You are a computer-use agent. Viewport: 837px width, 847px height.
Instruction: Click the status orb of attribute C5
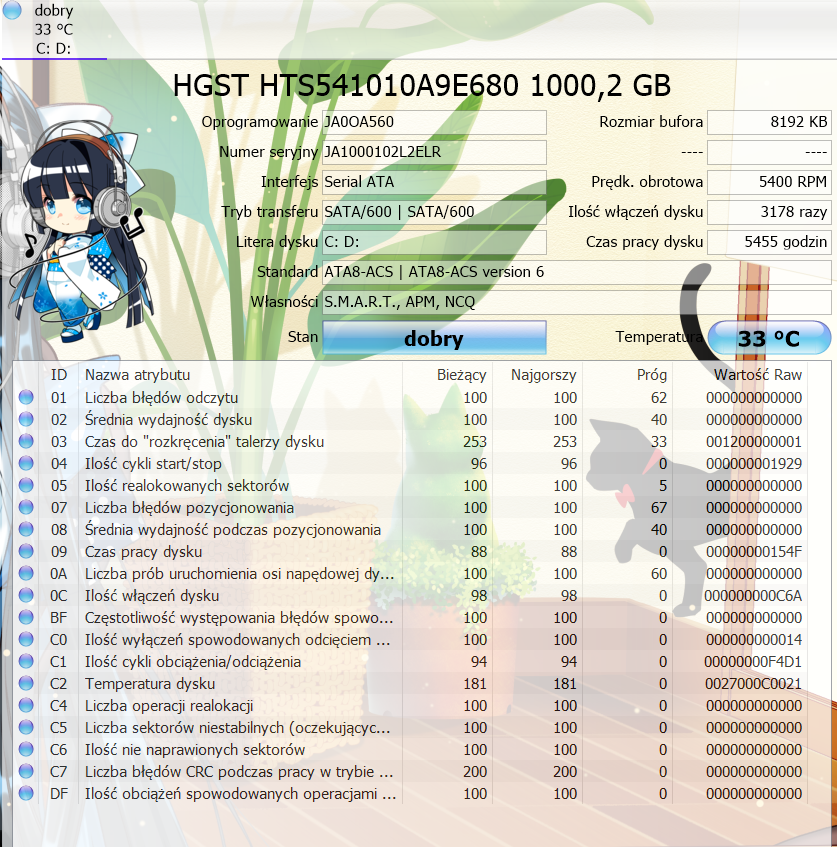tap(26, 728)
